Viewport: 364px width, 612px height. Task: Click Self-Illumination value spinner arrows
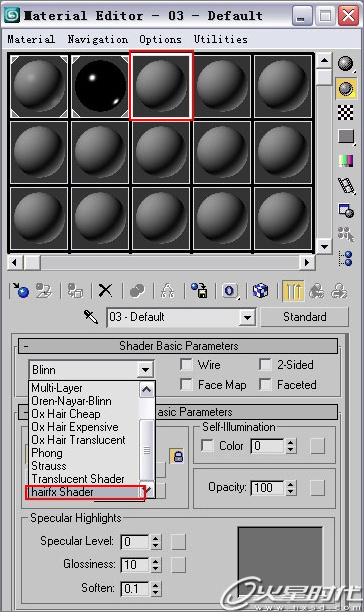291,446
